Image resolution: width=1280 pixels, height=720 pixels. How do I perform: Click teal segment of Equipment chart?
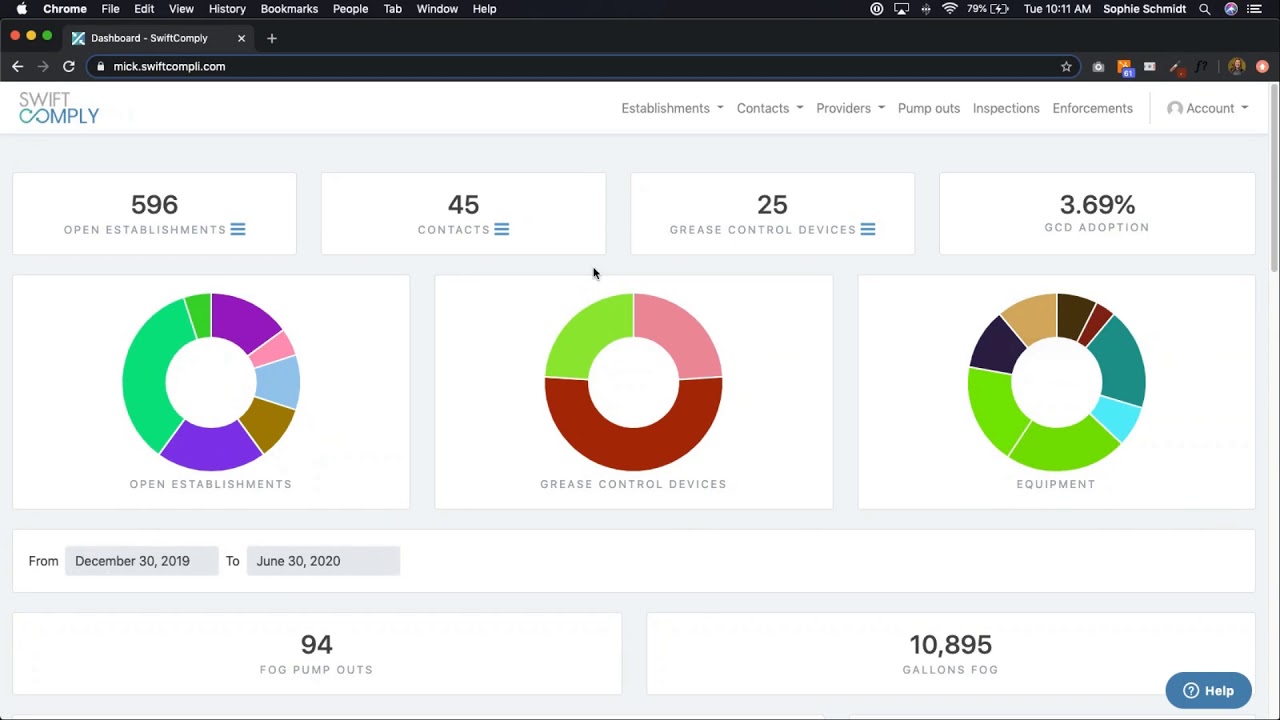pos(1124,362)
